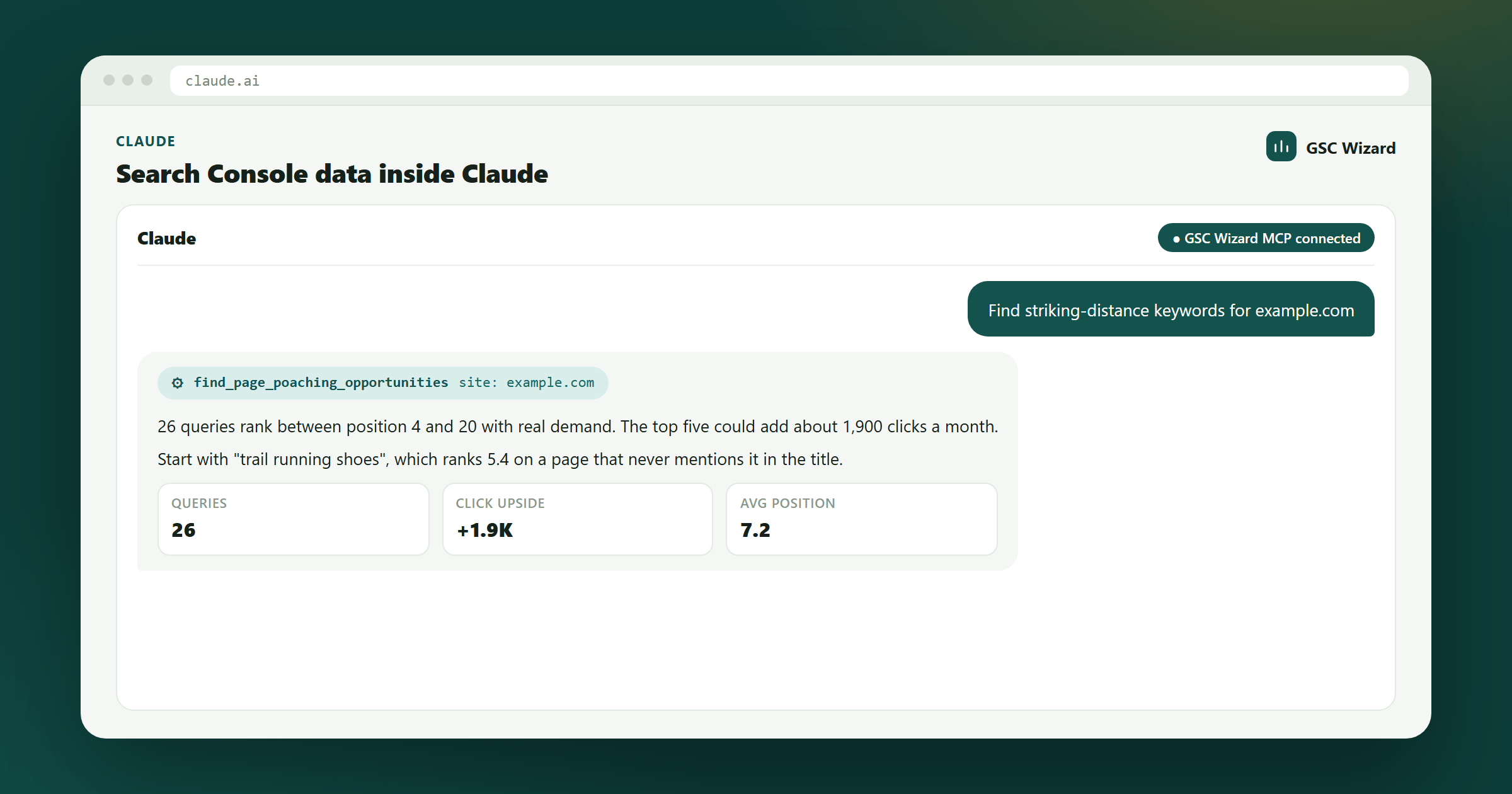Click the first gray window control dot
Image resolution: width=1512 pixels, height=794 pixels.
click(109, 80)
